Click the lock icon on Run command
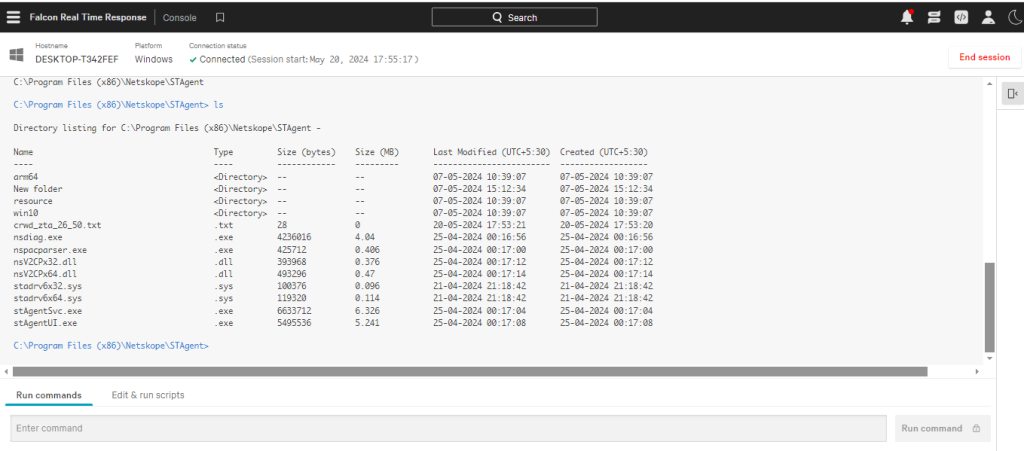This screenshot has width=1024, height=451. (976, 429)
